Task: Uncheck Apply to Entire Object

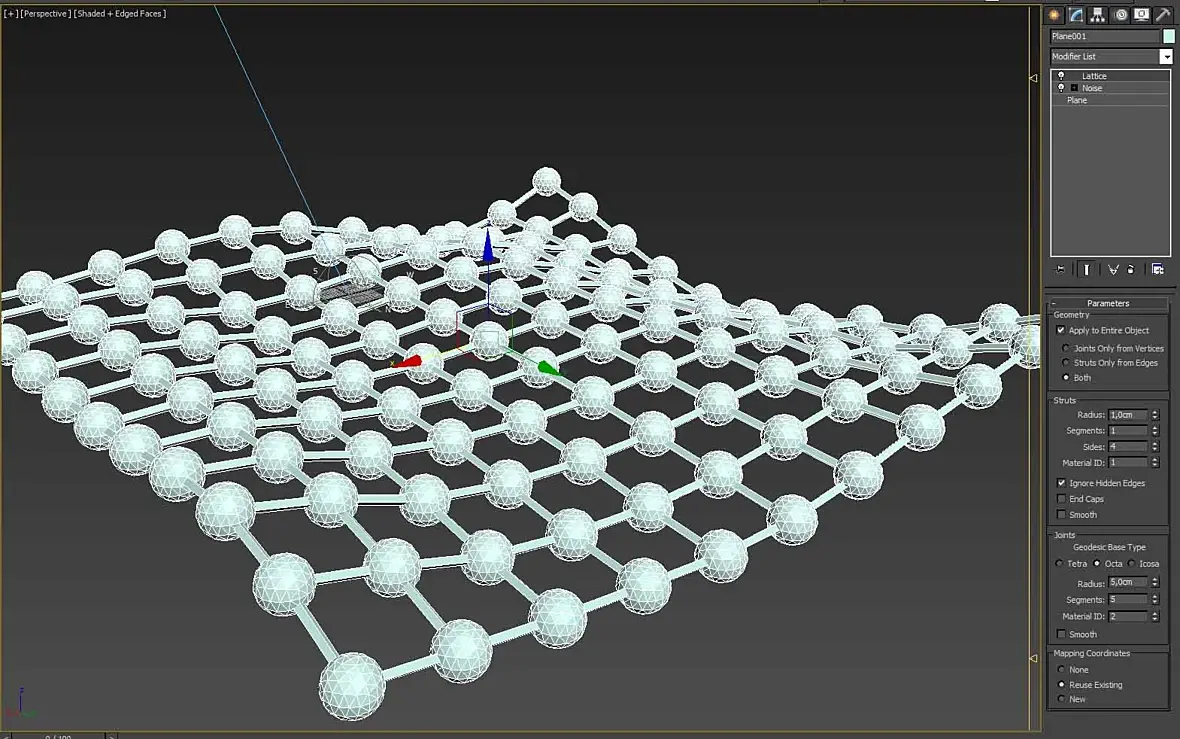Action: pos(1061,330)
